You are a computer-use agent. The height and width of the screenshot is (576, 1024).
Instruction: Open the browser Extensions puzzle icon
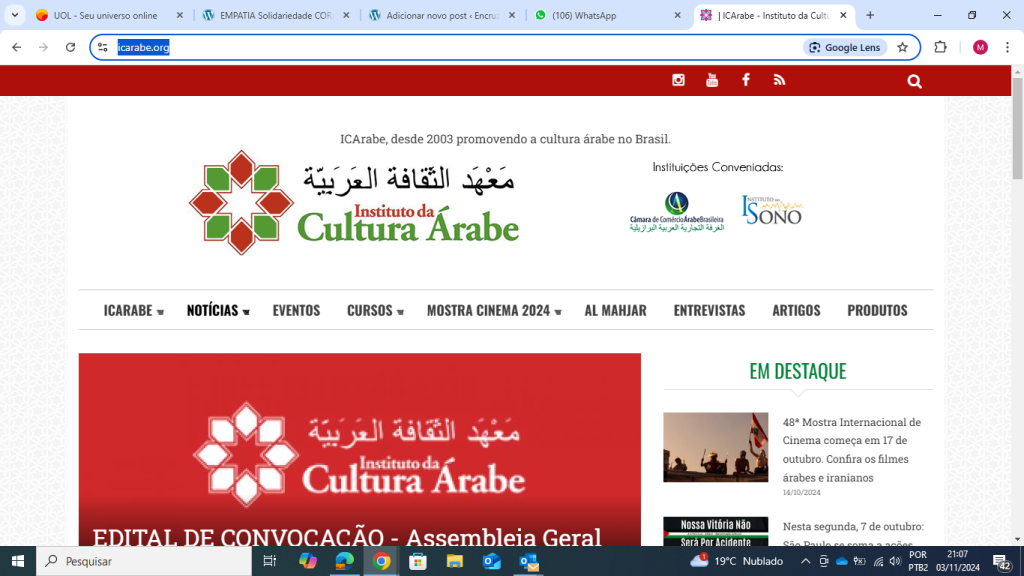pos(940,47)
